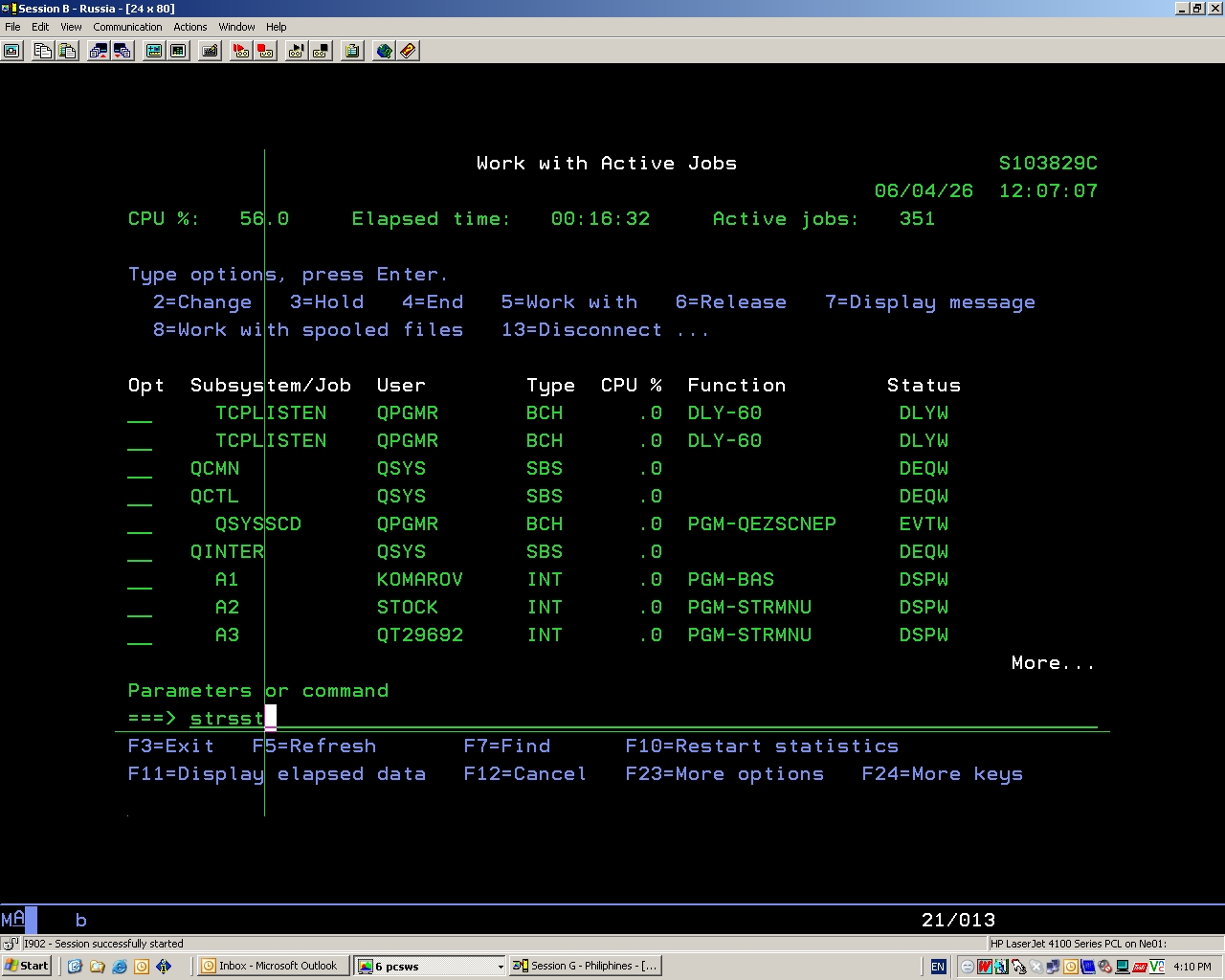Click the Keyboard Remap icon
The height and width of the screenshot is (980, 1225).
tap(209, 51)
